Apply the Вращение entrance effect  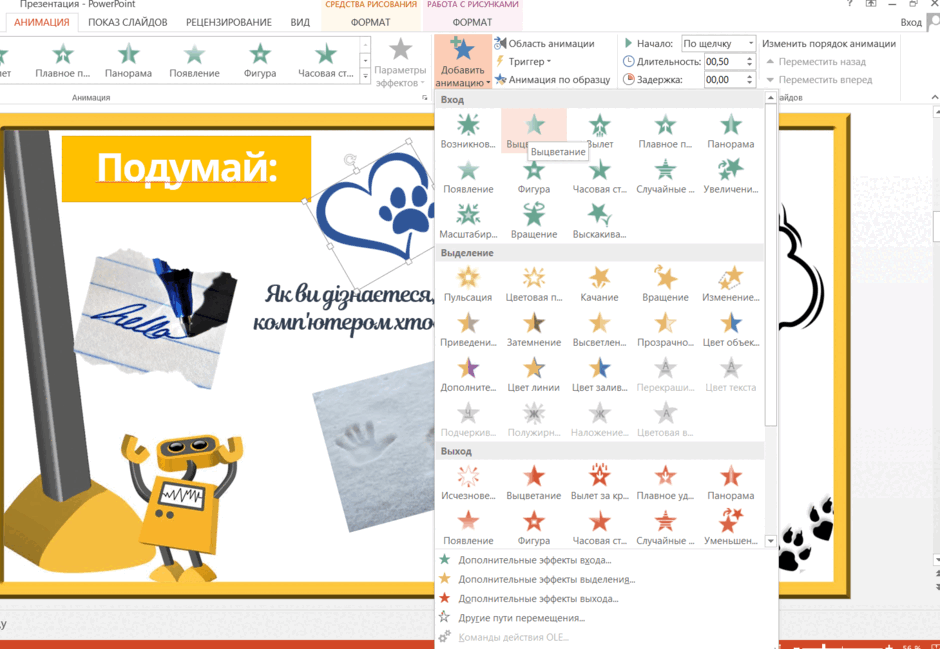click(534, 221)
